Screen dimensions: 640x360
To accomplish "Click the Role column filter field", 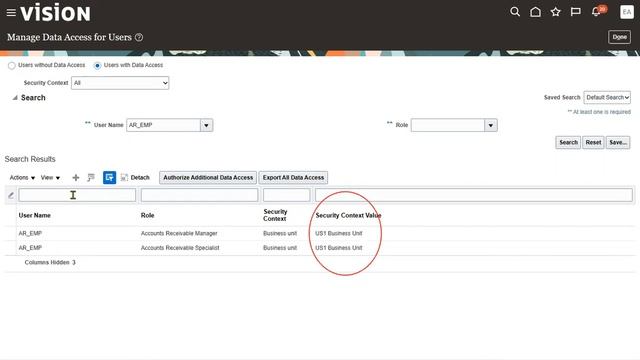I will 200,195.
